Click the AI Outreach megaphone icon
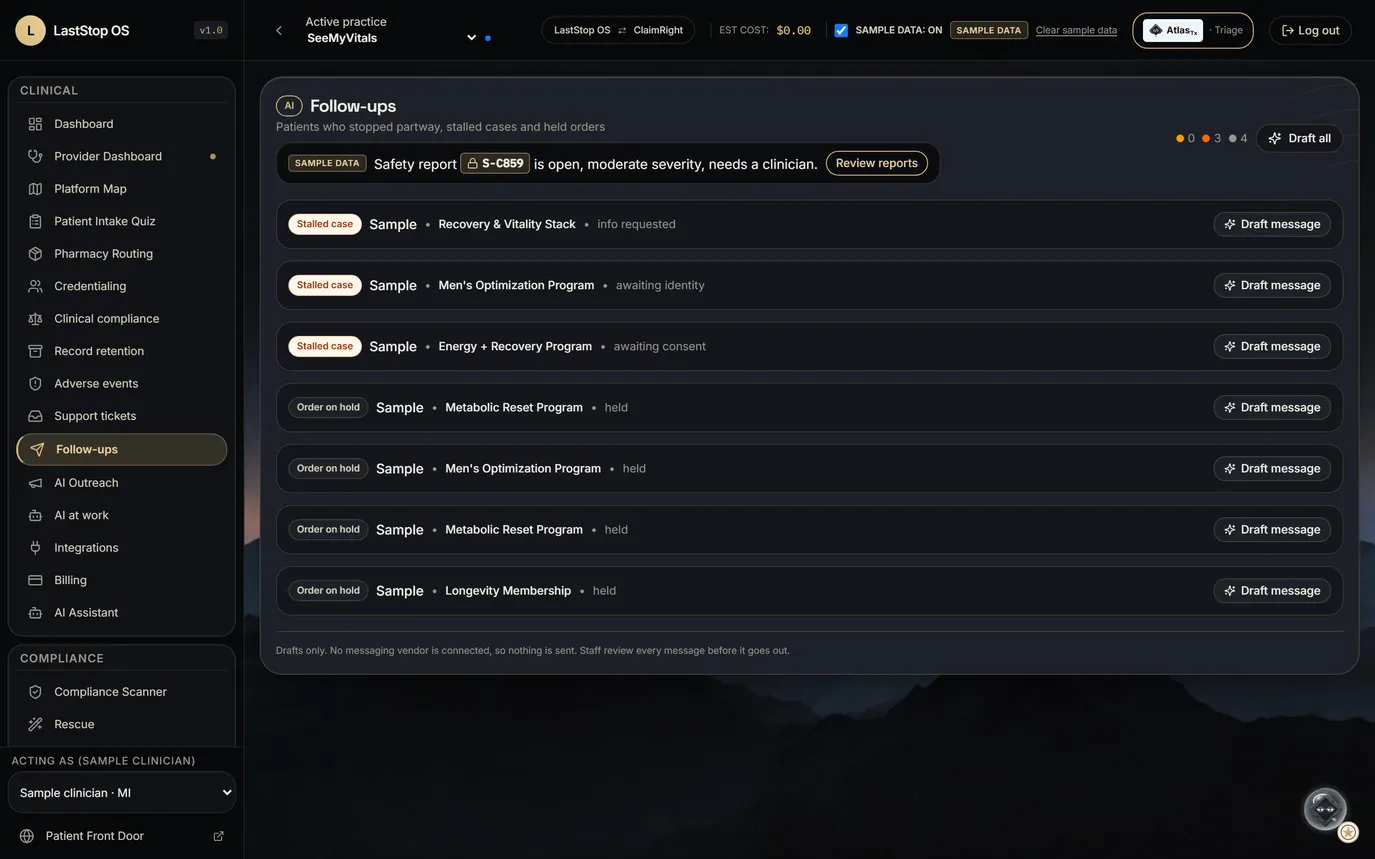The width and height of the screenshot is (1375, 859). tap(35, 483)
